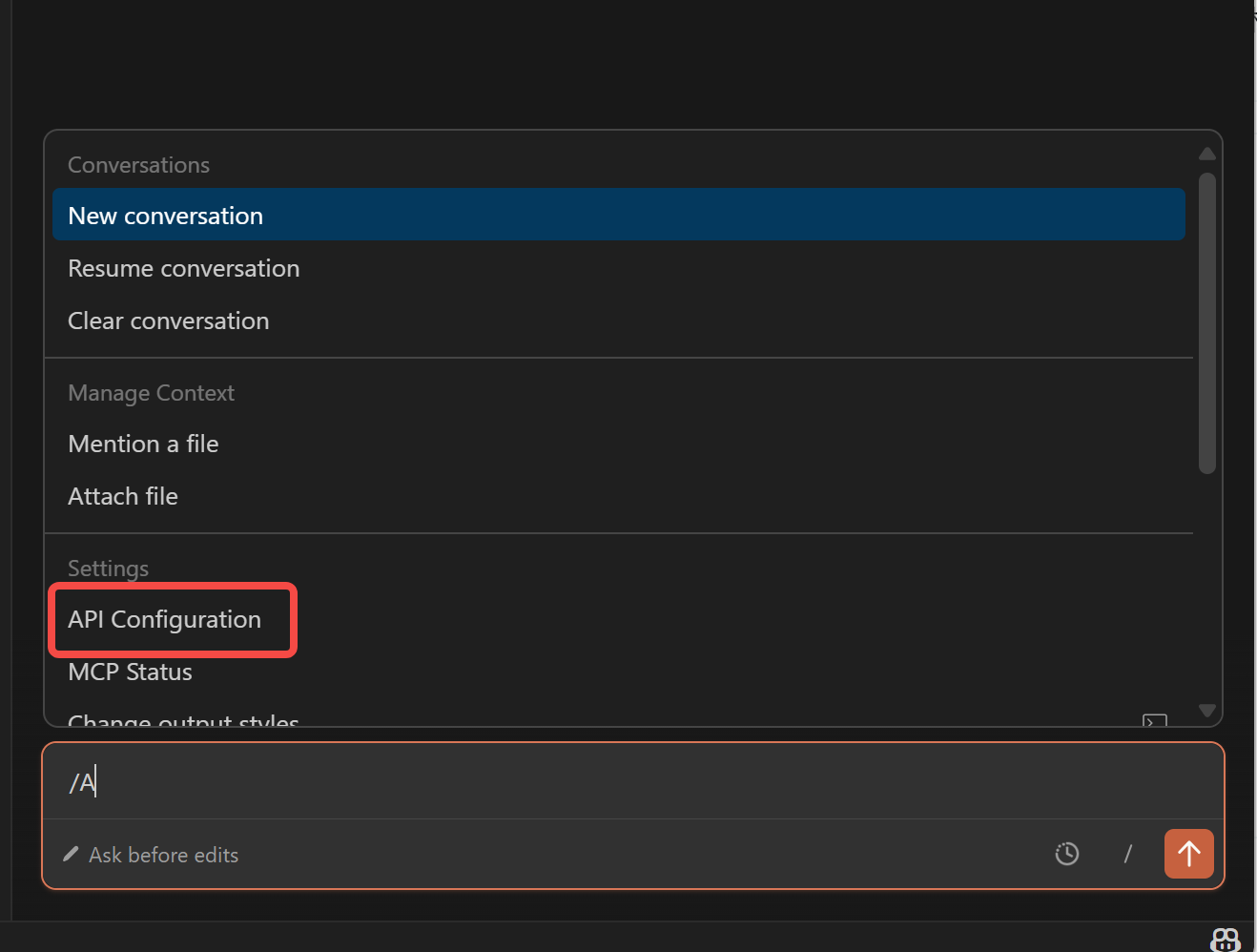
Task: Choose Attach file option
Action: pos(123,497)
